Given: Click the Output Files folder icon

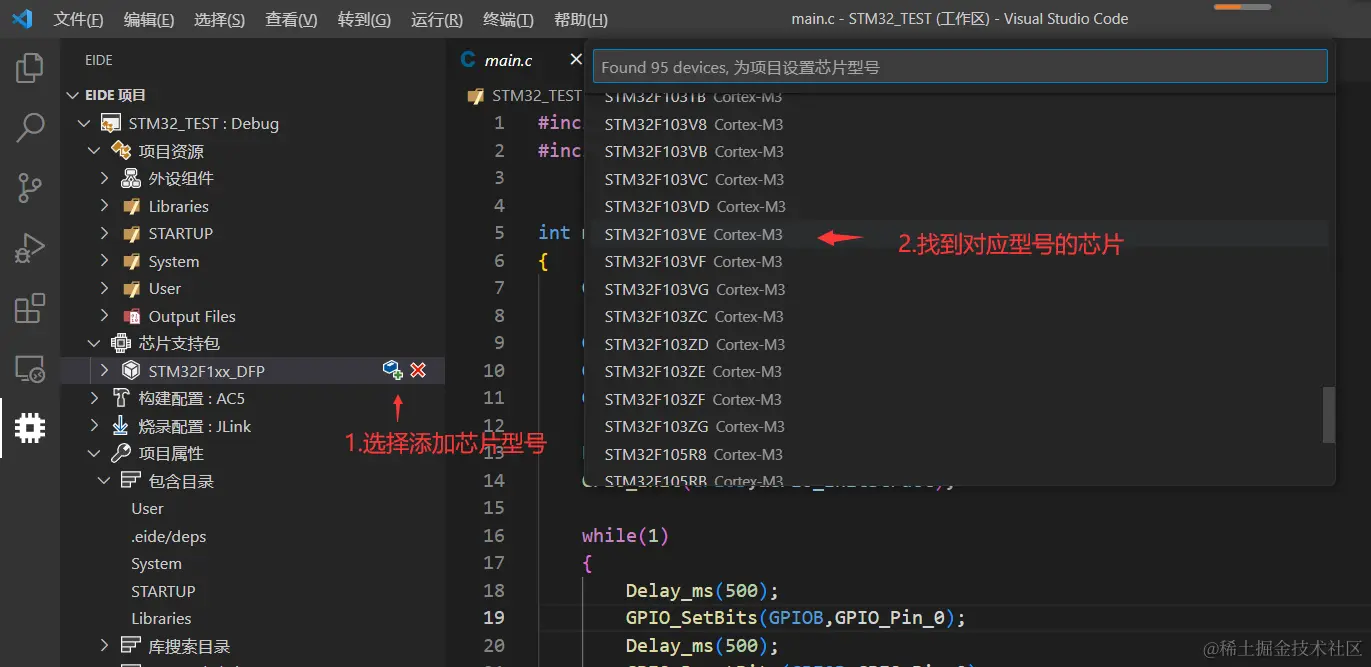Looking at the screenshot, I should point(131,316).
